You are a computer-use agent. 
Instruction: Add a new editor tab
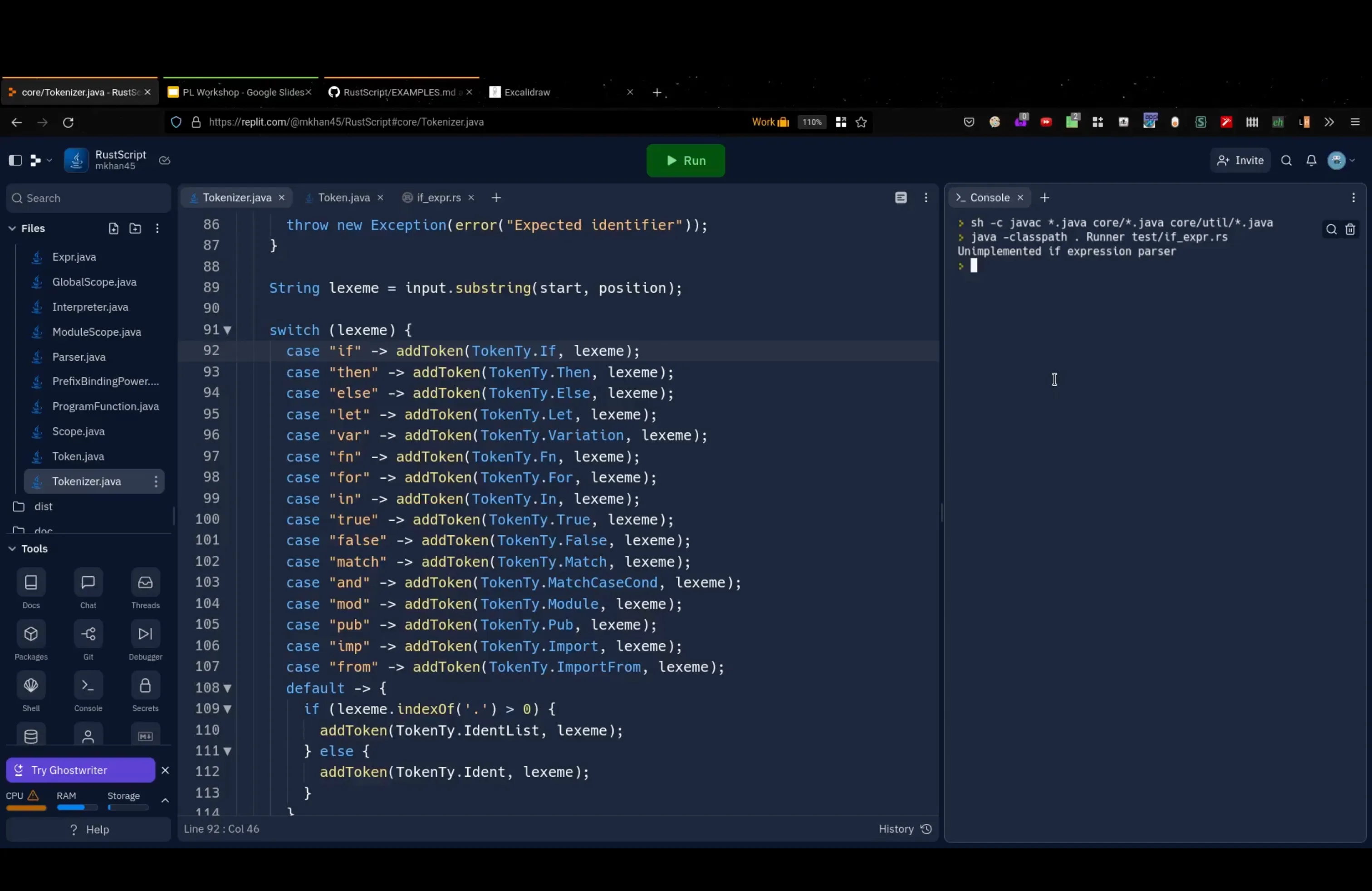pyautogui.click(x=496, y=198)
